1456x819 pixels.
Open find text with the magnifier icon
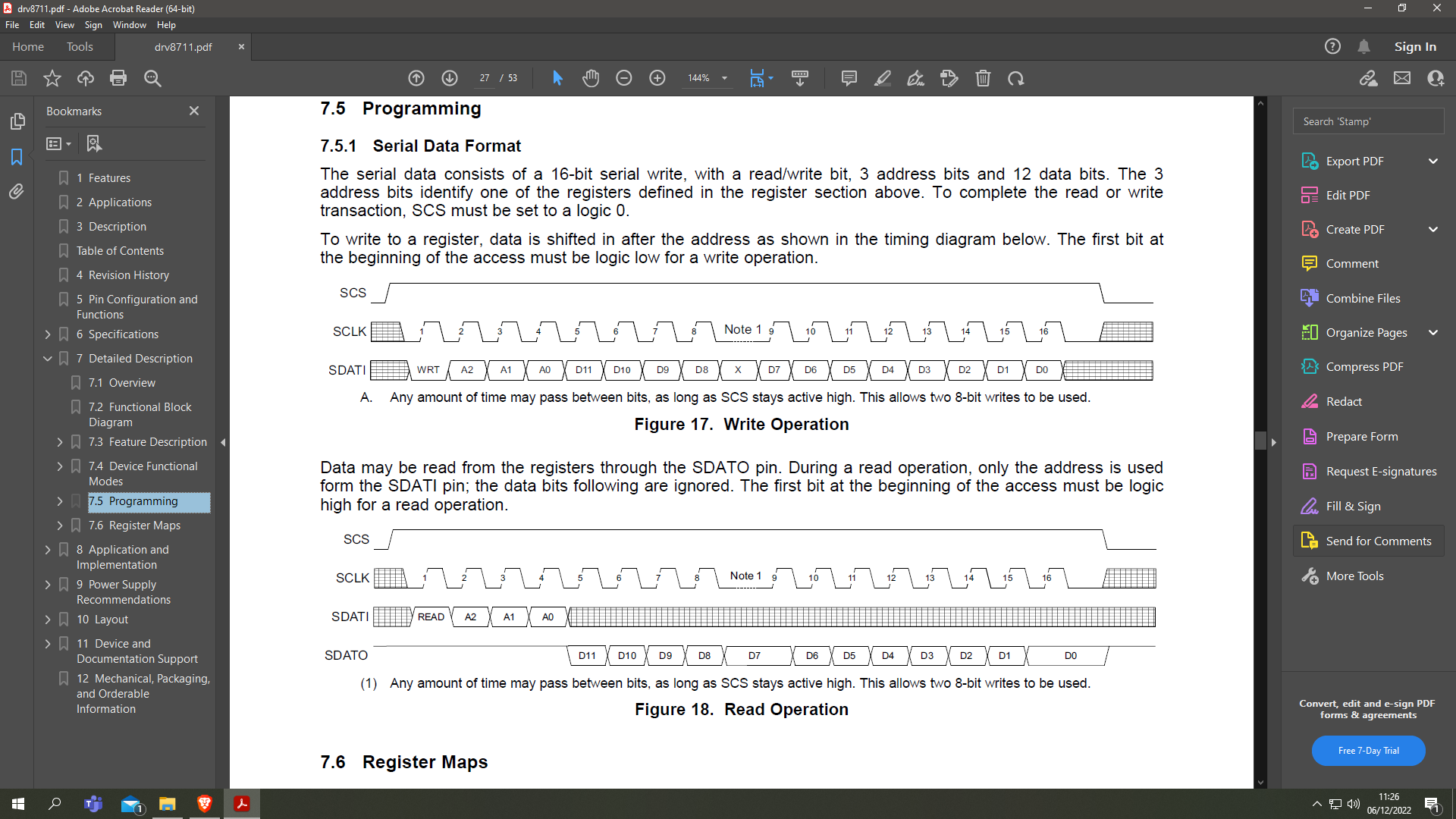152,78
